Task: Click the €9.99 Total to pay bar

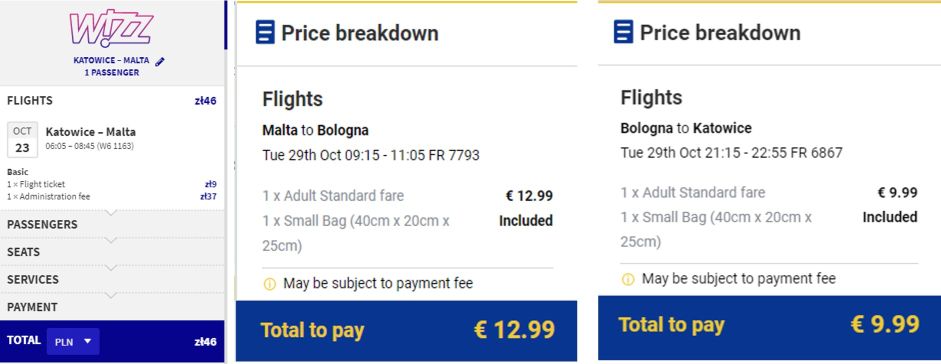Action: coord(769,327)
